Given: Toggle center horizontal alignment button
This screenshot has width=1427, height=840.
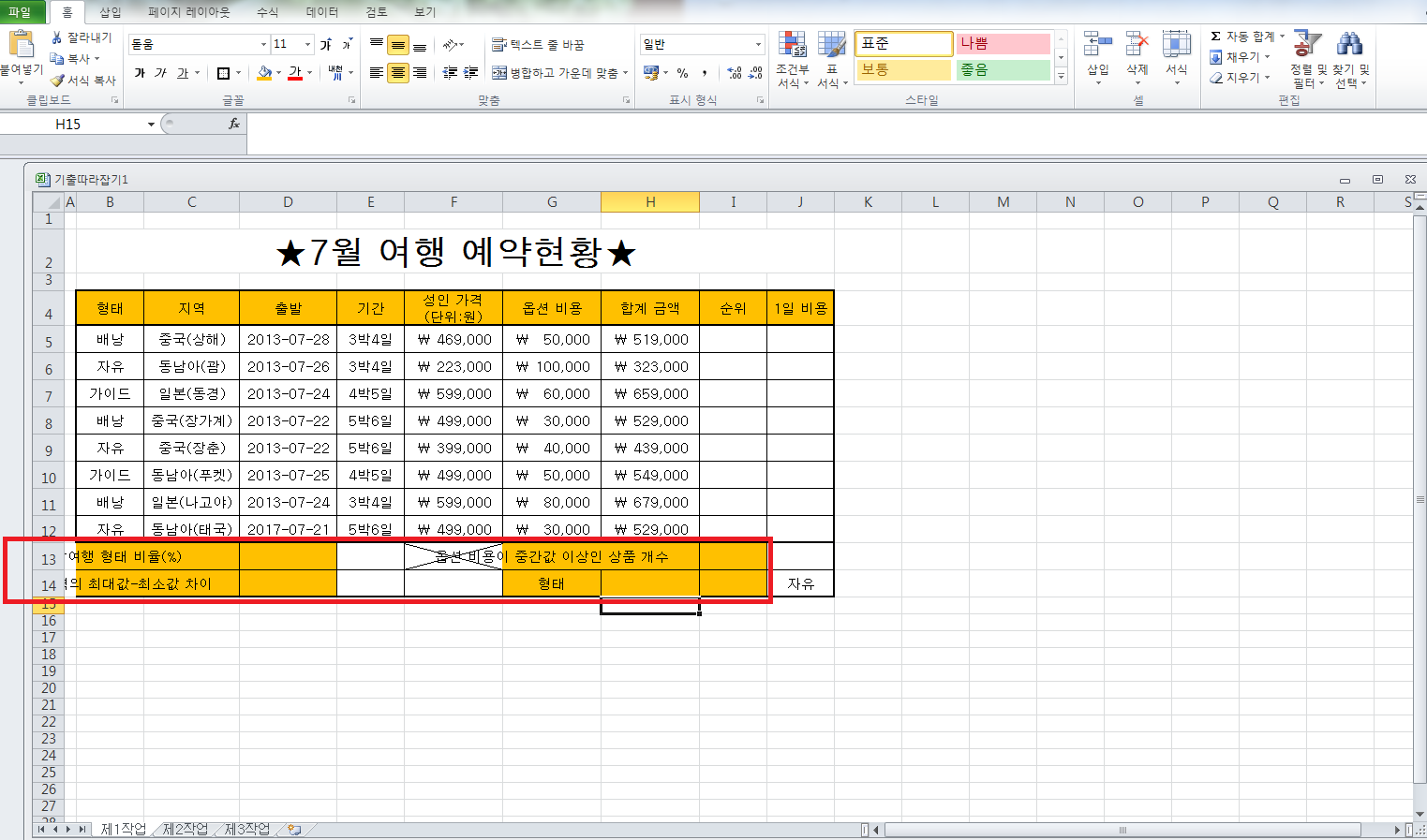Looking at the screenshot, I should point(398,73).
